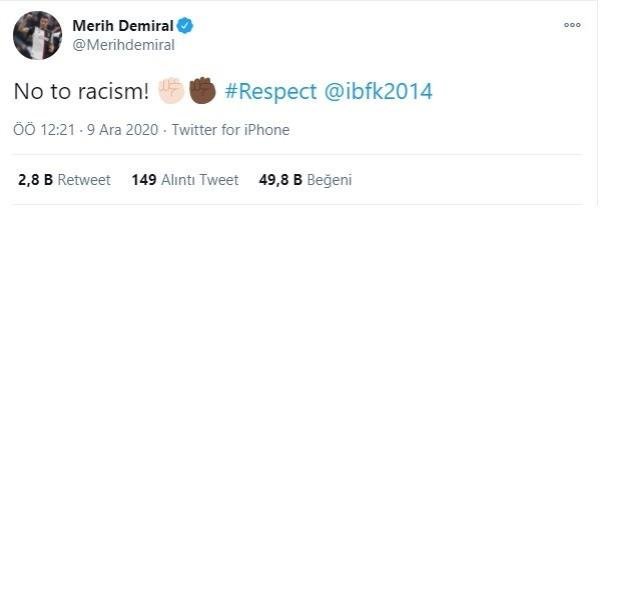Select the "No to racism!" tweet text

coord(81,92)
